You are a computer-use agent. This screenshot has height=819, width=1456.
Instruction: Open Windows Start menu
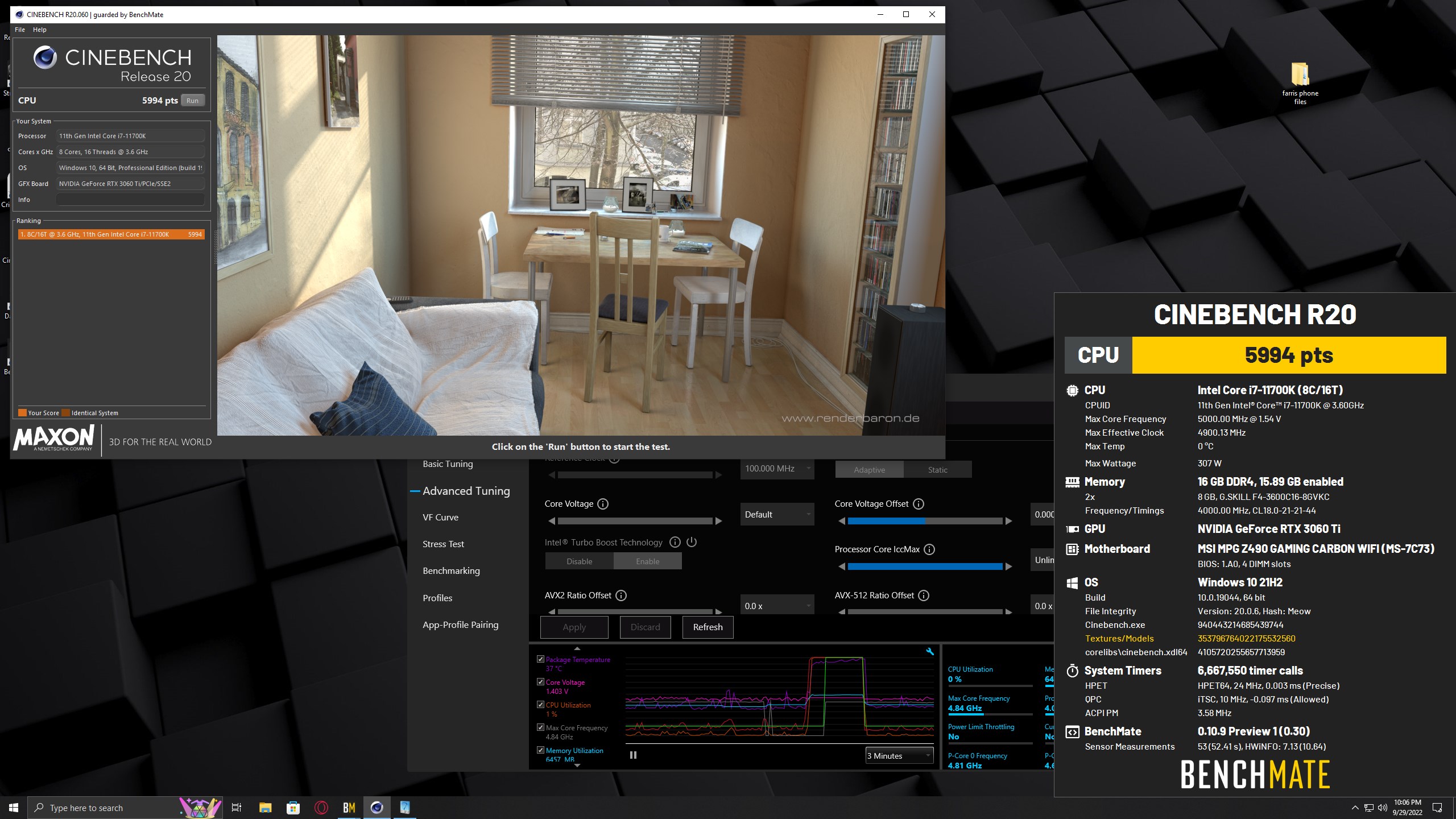[14, 808]
